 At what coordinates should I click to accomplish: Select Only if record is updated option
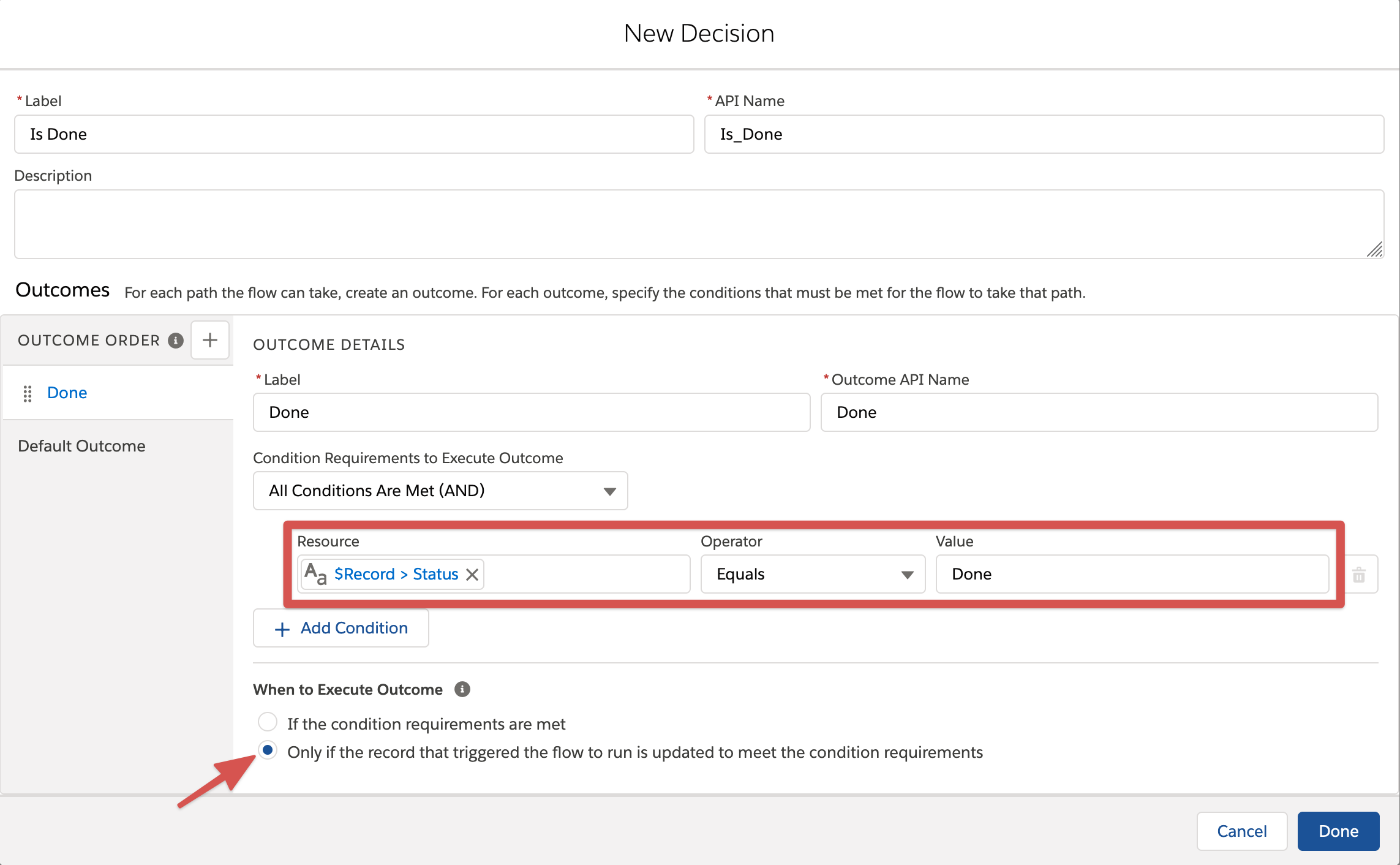(x=268, y=750)
